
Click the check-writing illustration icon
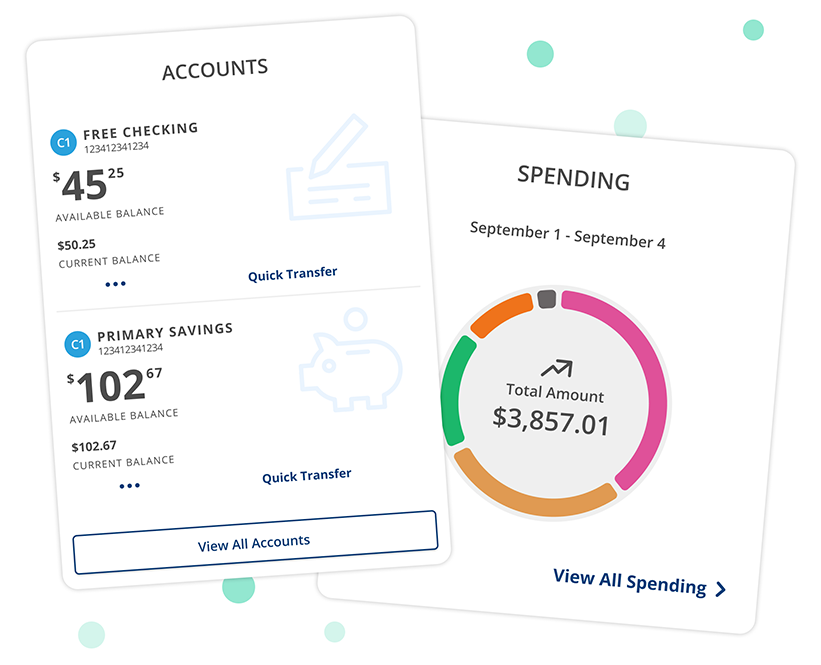(x=338, y=167)
